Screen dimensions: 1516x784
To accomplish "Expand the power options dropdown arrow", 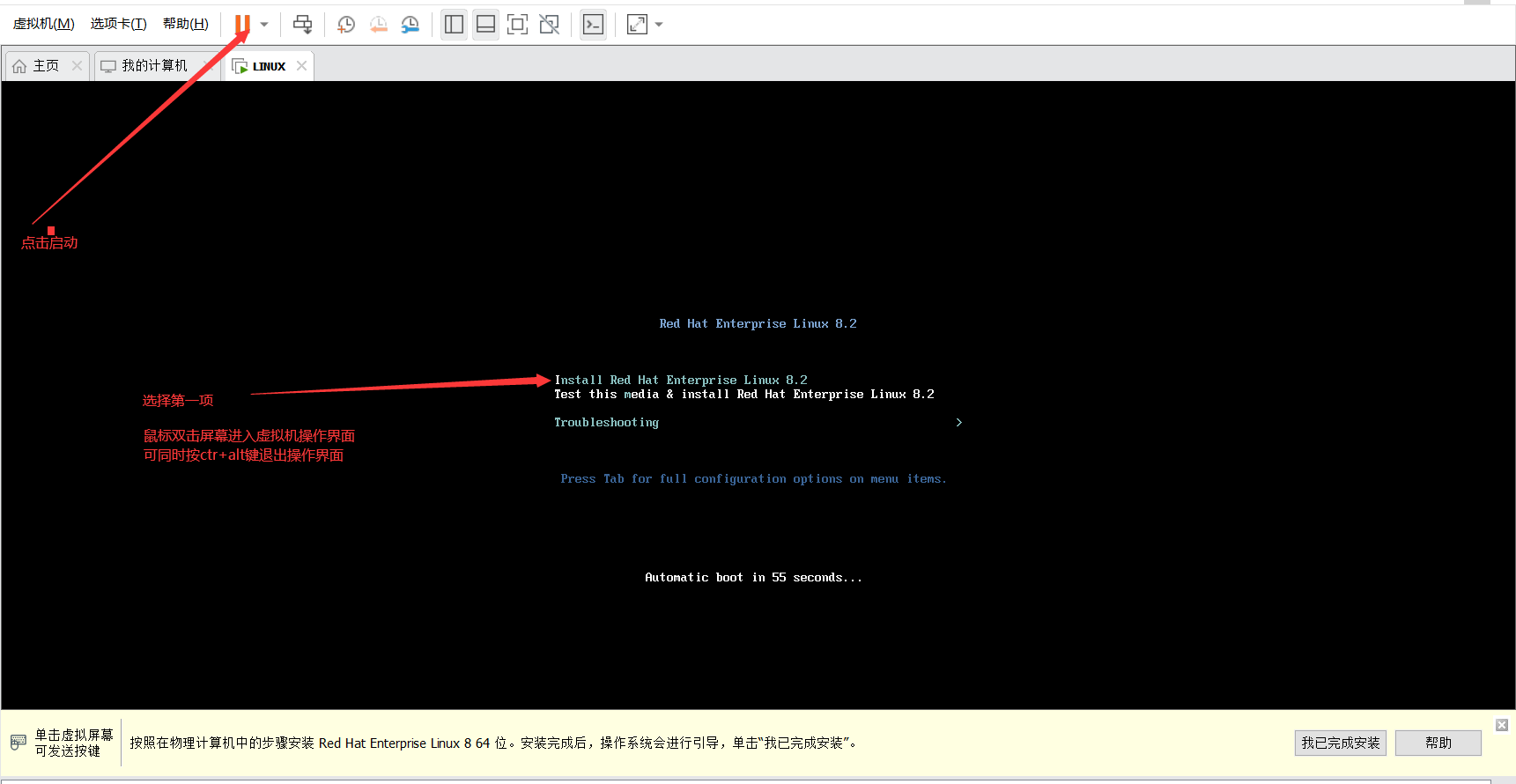I will (x=264, y=25).
